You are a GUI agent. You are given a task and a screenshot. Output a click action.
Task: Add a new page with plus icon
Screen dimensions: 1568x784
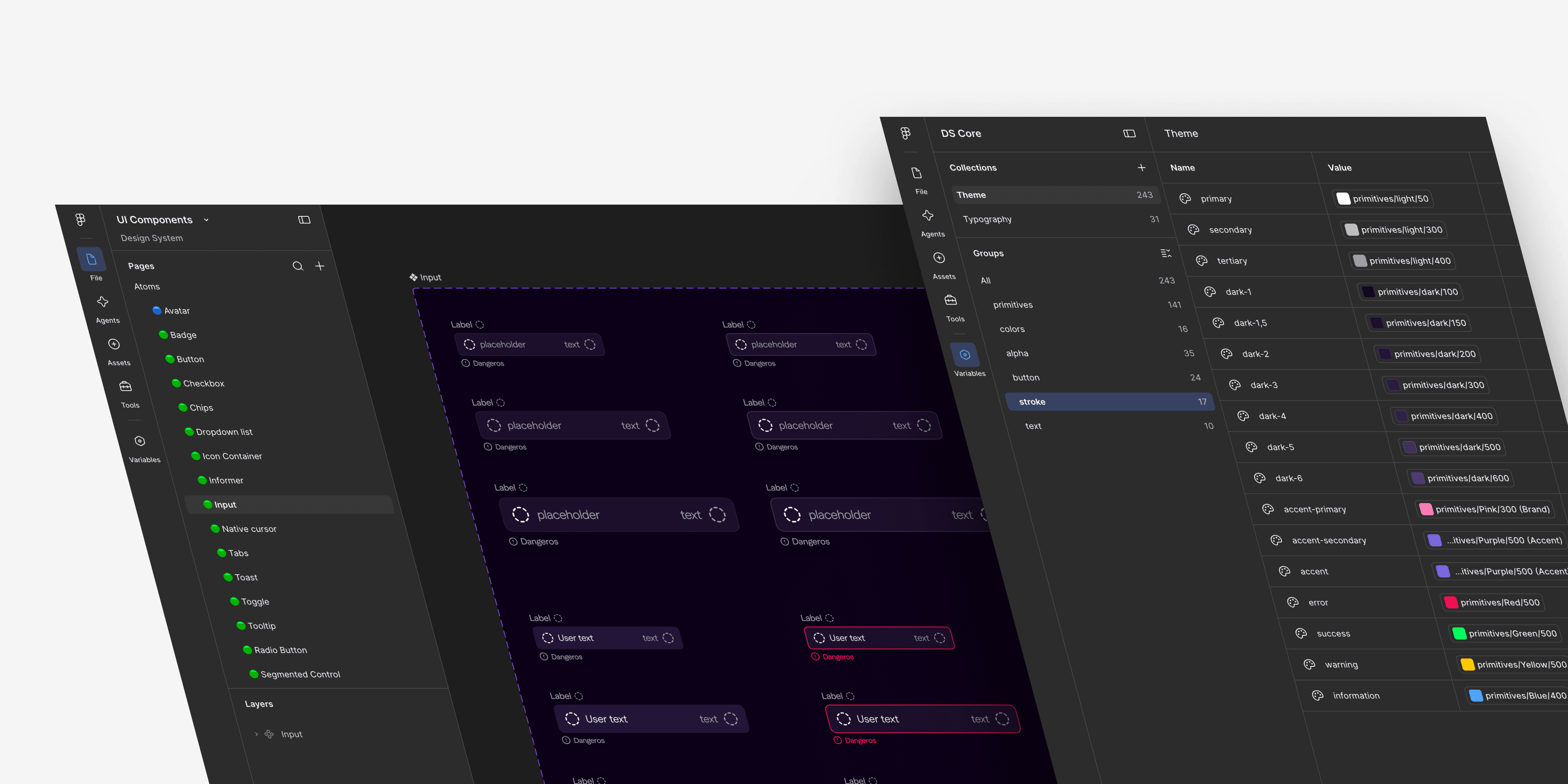tap(320, 266)
